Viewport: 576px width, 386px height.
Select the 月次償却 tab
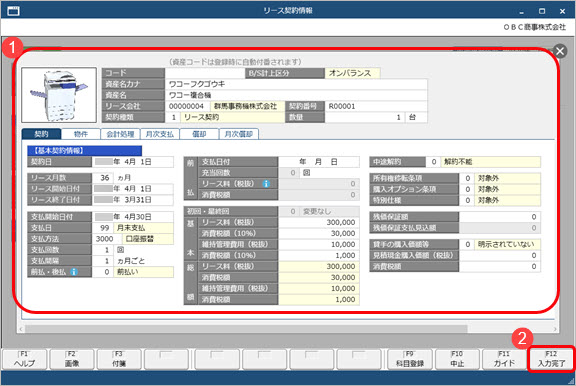point(239,134)
